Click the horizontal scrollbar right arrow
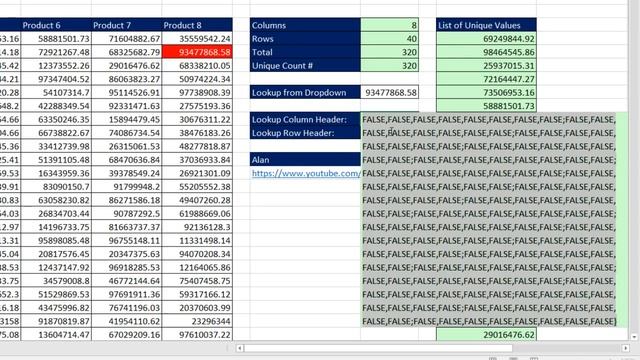The image size is (640, 360). 625,348
